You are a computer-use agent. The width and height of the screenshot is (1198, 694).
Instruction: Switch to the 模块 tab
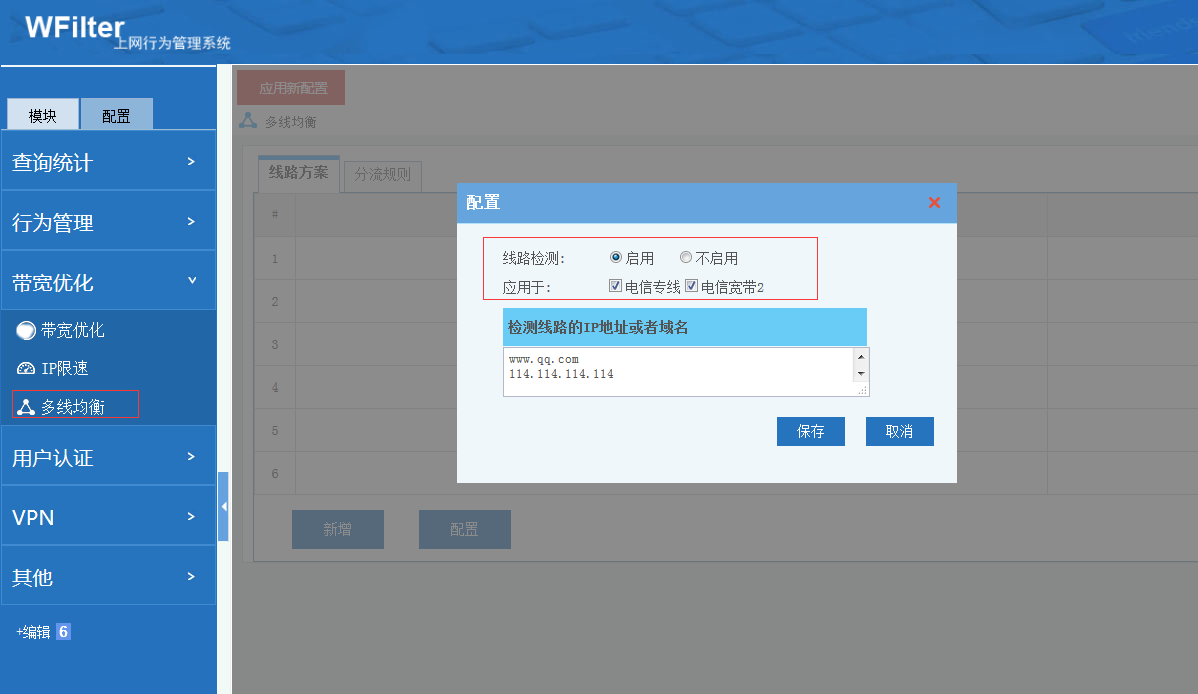[43, 115]
